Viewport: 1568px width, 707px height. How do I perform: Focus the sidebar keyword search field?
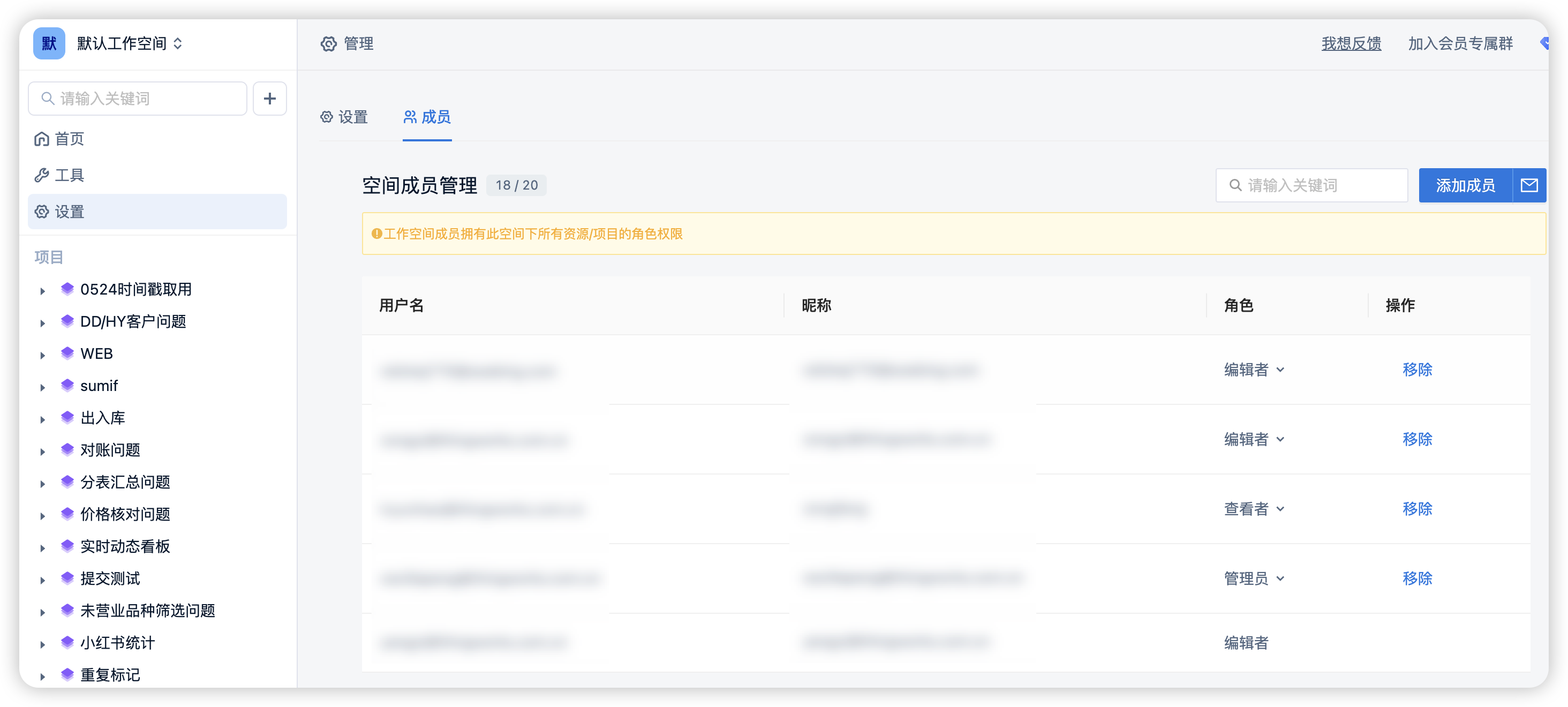(138, 99)
